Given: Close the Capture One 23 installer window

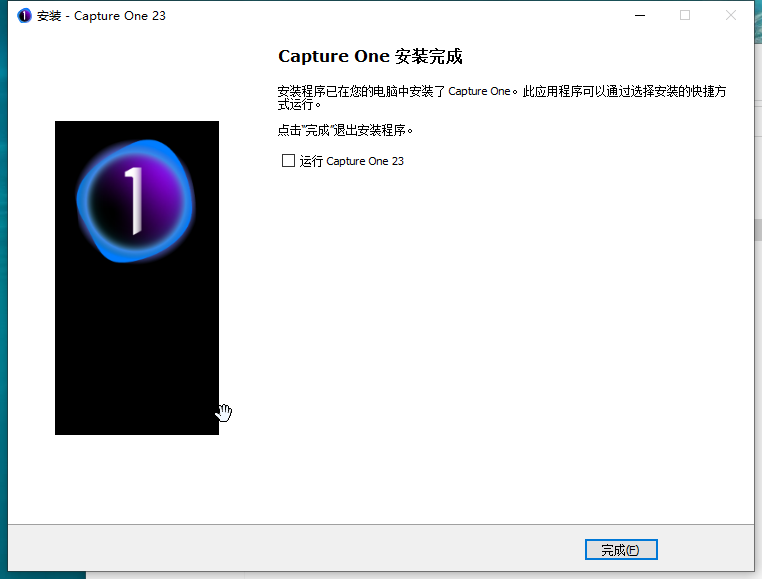Looking at the screenshot, I should 731,16.
